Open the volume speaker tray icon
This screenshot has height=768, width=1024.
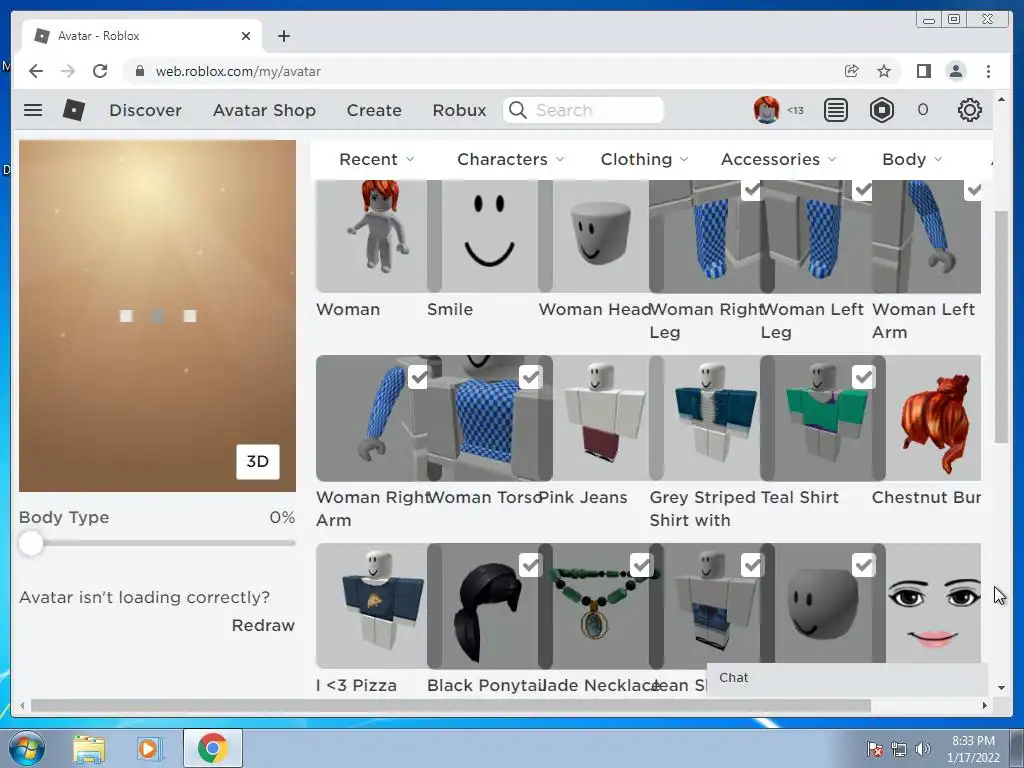922,749
